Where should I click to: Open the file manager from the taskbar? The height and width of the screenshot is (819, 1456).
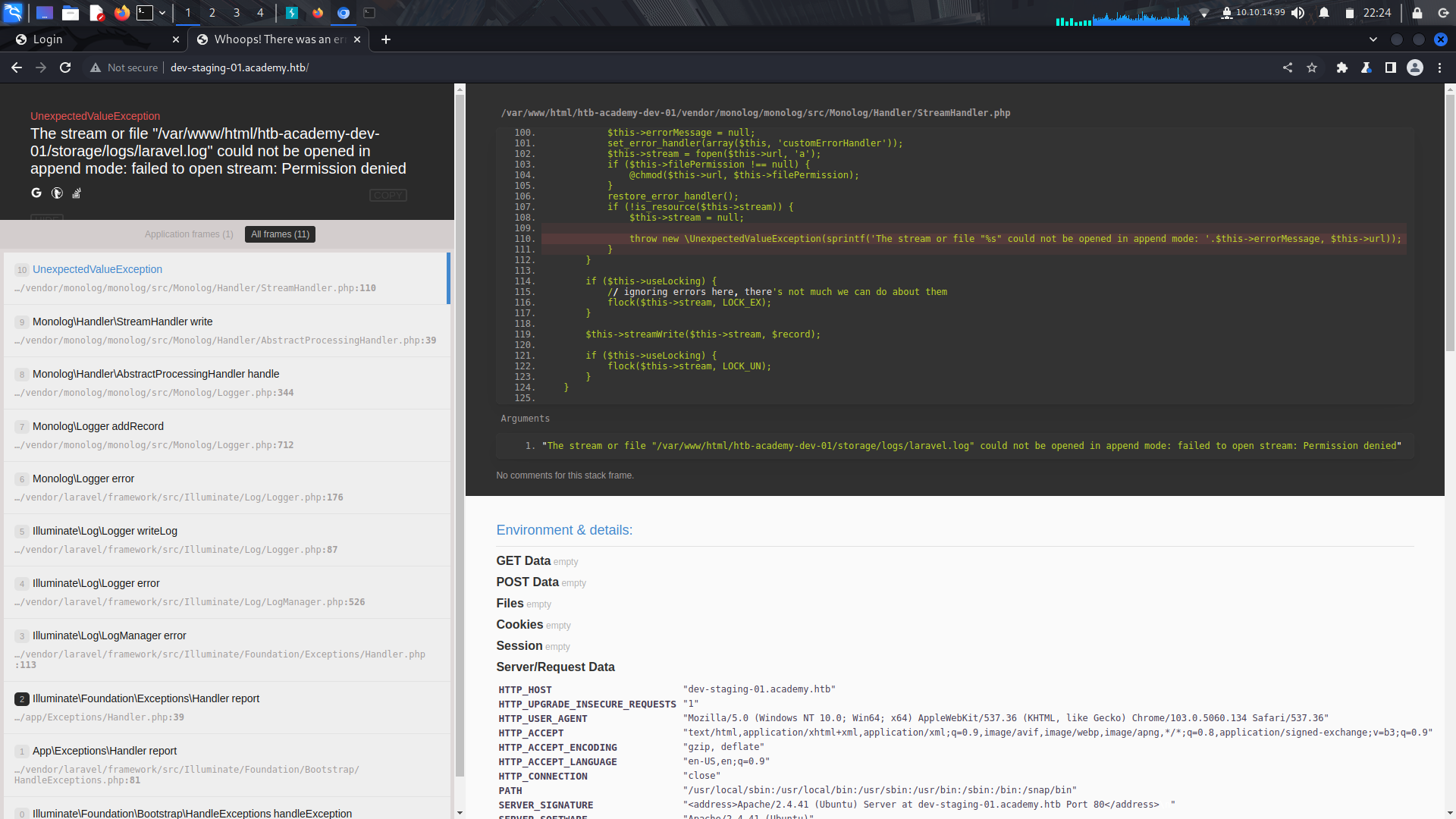click(71, 12)
